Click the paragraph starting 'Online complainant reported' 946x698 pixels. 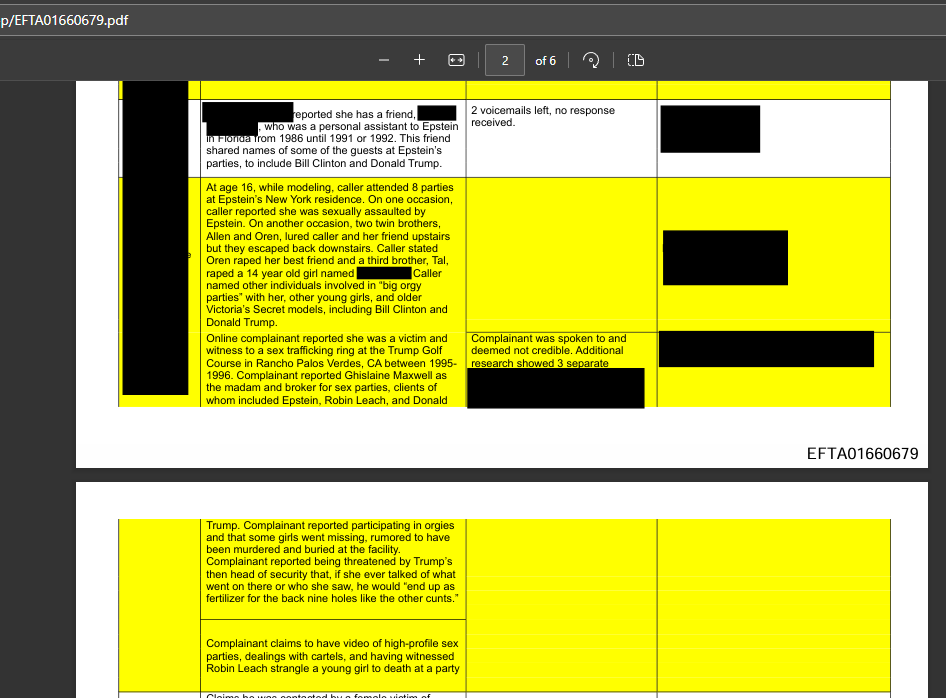click(330, 369)
